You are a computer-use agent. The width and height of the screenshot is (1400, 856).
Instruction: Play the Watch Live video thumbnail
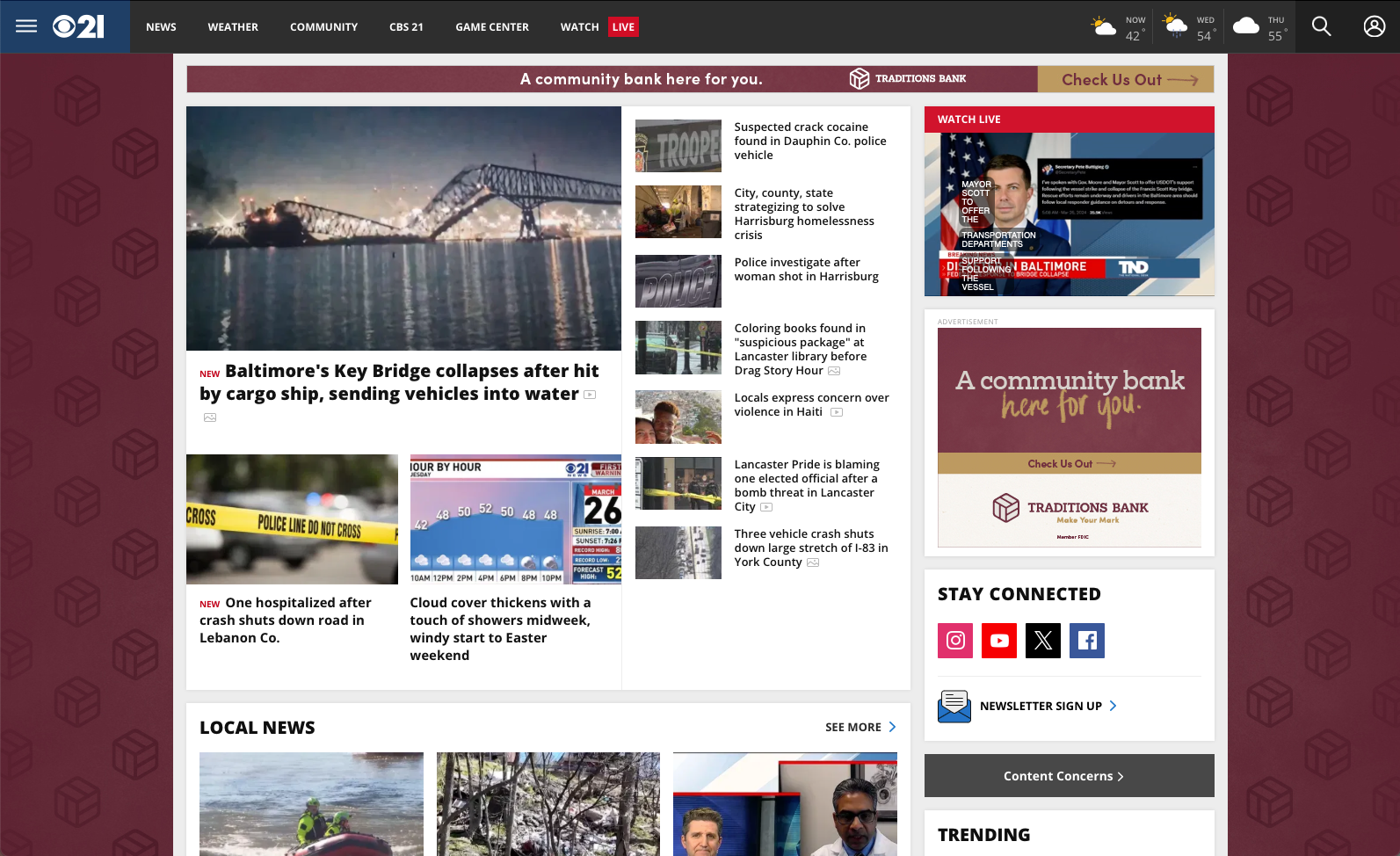coord(1070,214)
